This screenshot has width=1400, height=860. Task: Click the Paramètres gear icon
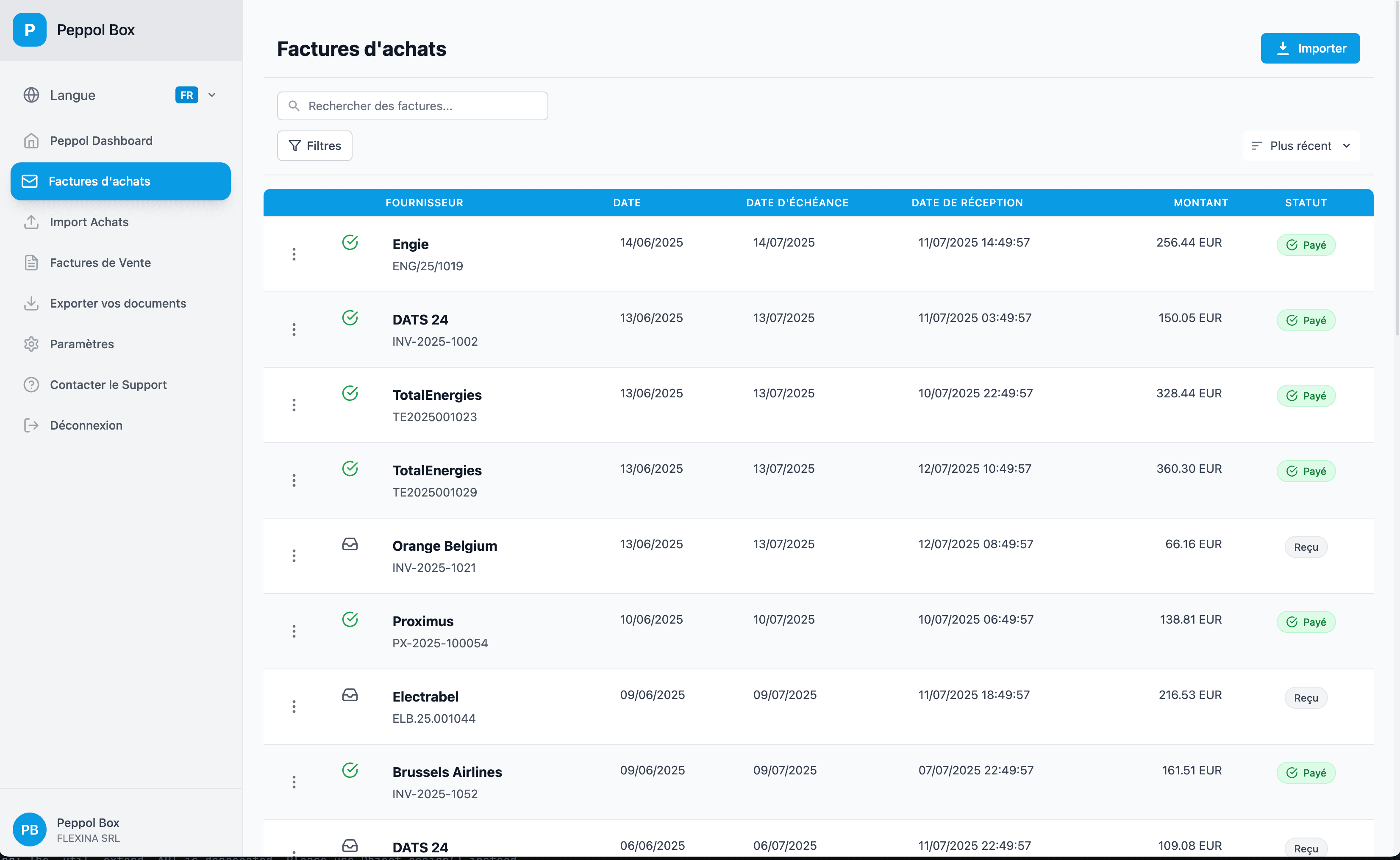[x=31, y=344]
